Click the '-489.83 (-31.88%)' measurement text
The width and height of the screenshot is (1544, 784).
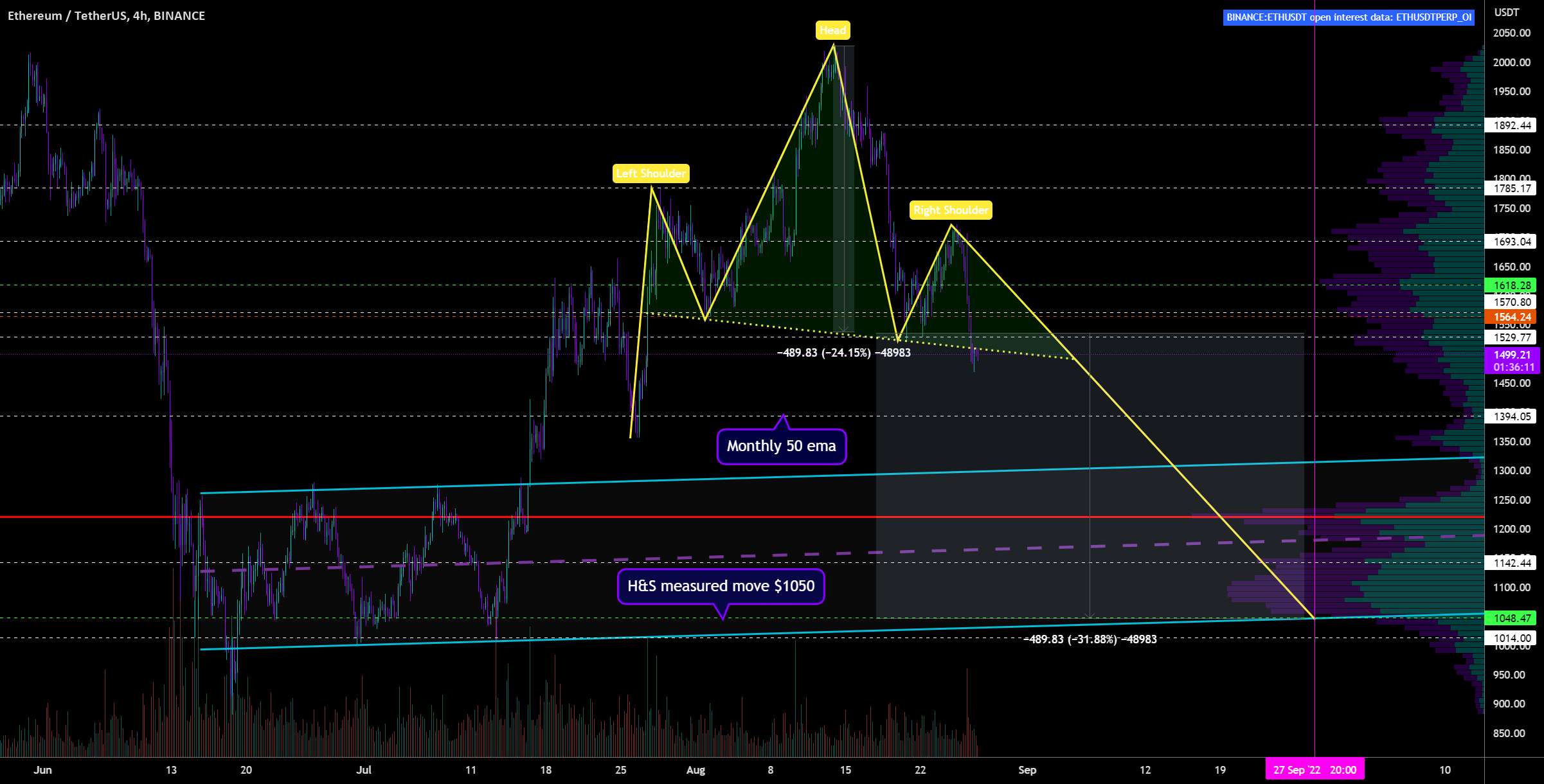1090,639
